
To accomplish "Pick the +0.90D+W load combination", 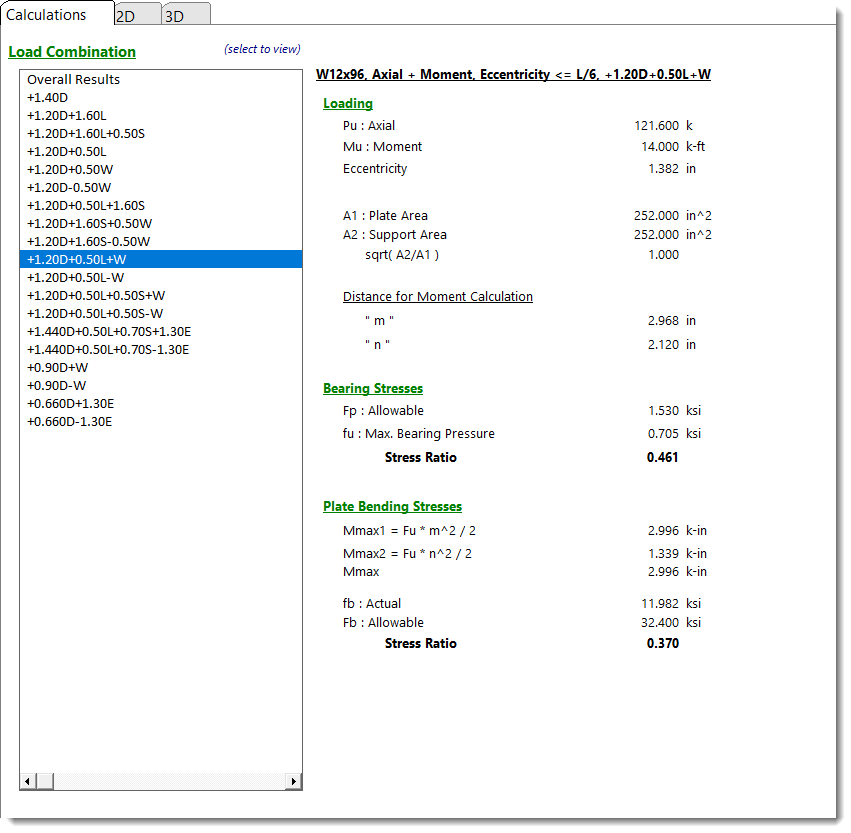I will [x=56, y=368].
